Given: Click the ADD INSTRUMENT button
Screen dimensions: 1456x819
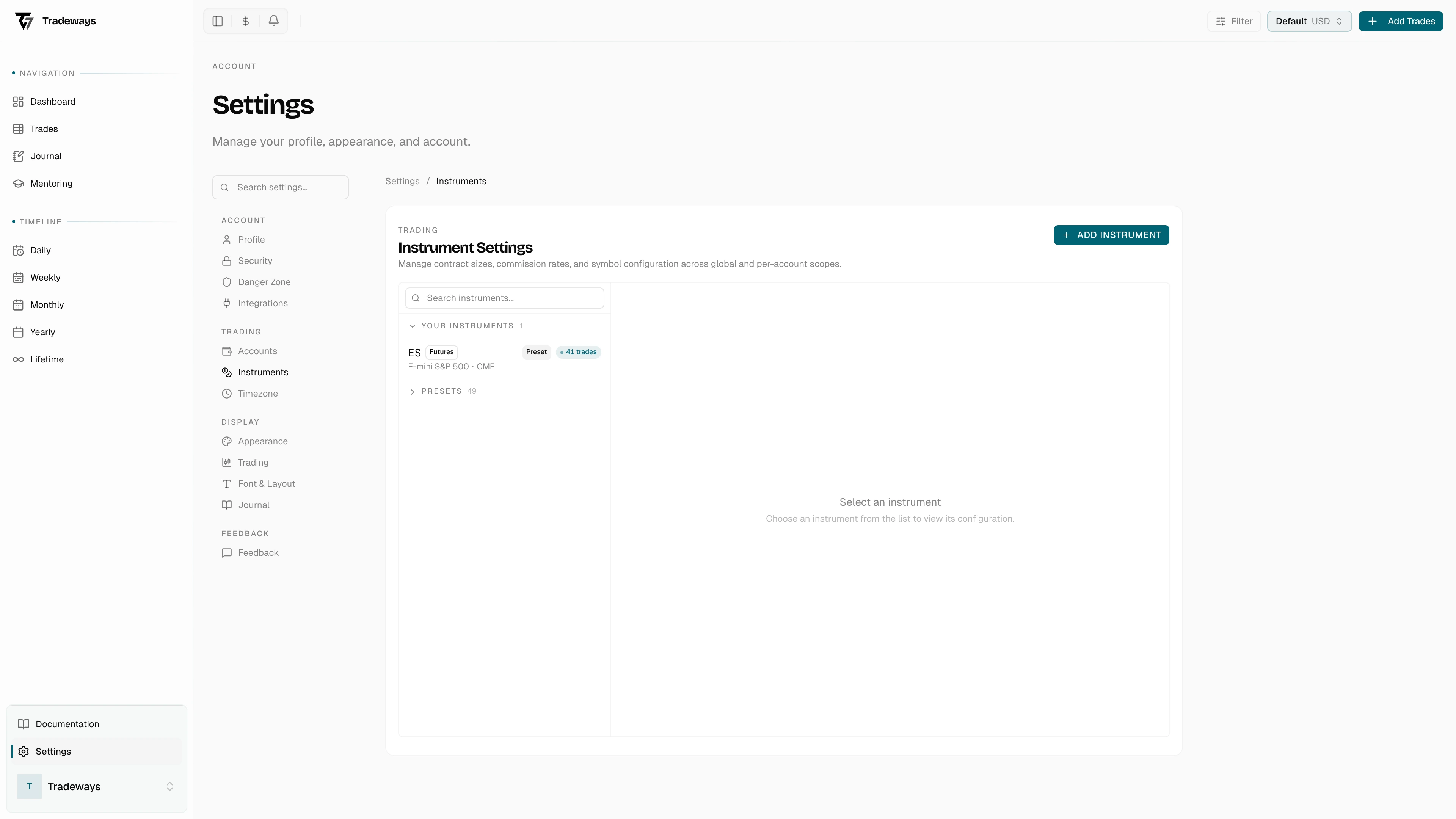Looking at the screenshot, I should pos(1111,235).
